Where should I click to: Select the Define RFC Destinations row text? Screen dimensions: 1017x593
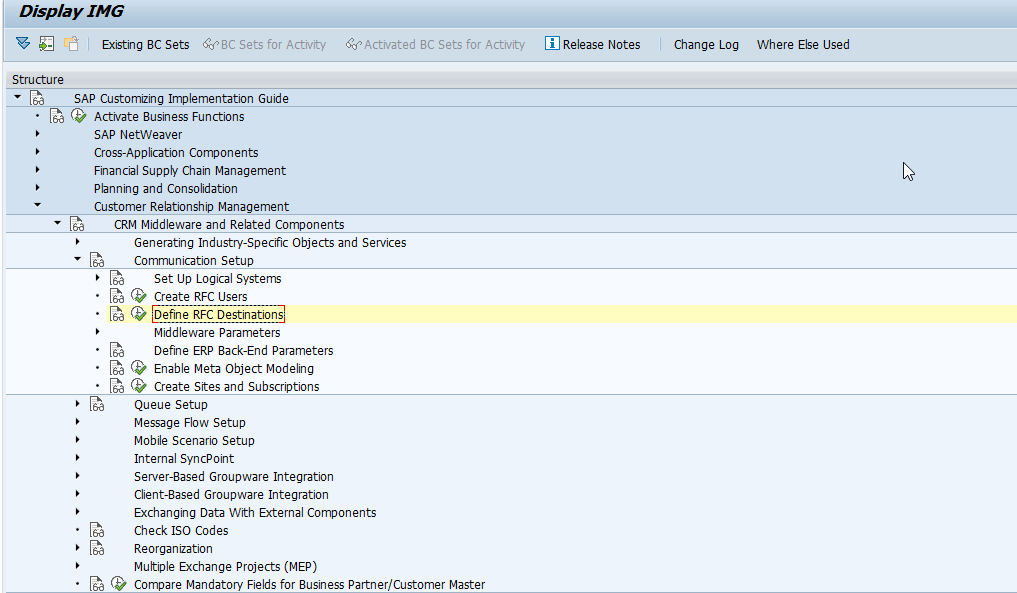coord(219,315)
